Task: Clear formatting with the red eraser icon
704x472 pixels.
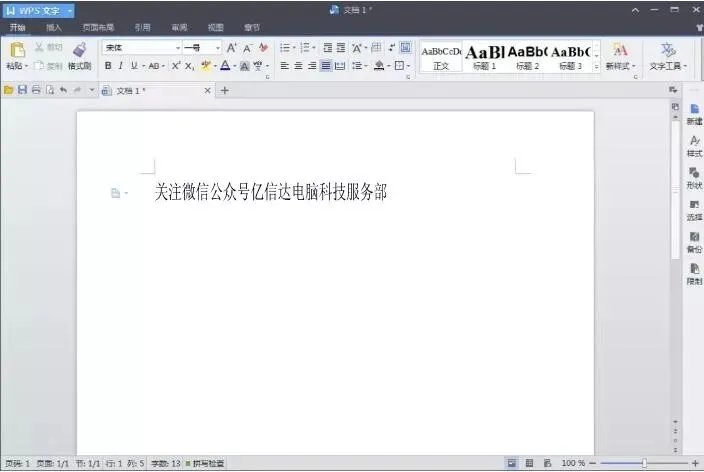Action: pyautogui.click(x=264, y=48)
